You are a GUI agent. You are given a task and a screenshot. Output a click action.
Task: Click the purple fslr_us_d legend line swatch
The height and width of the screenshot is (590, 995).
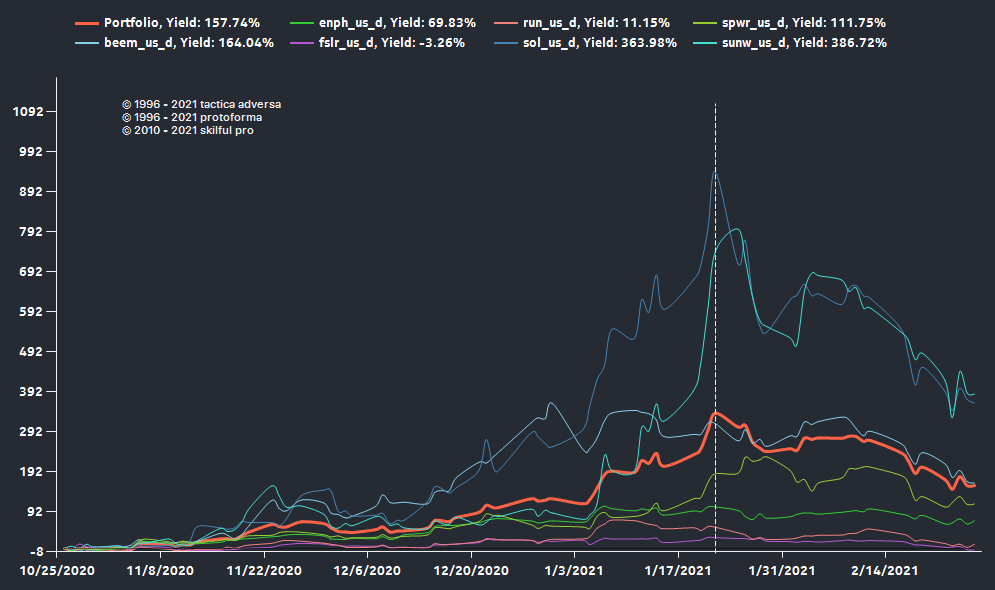(301, 43)
